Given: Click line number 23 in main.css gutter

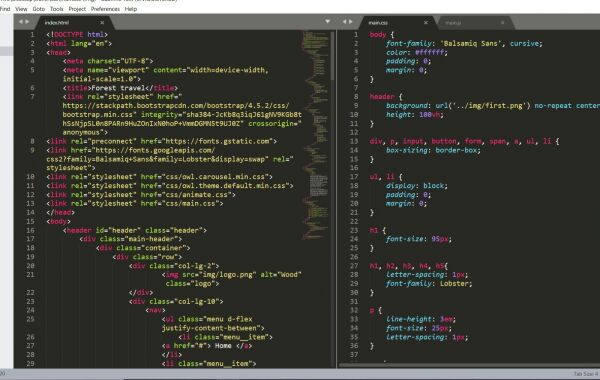Looking at the screenshot, I should point(354,230).
